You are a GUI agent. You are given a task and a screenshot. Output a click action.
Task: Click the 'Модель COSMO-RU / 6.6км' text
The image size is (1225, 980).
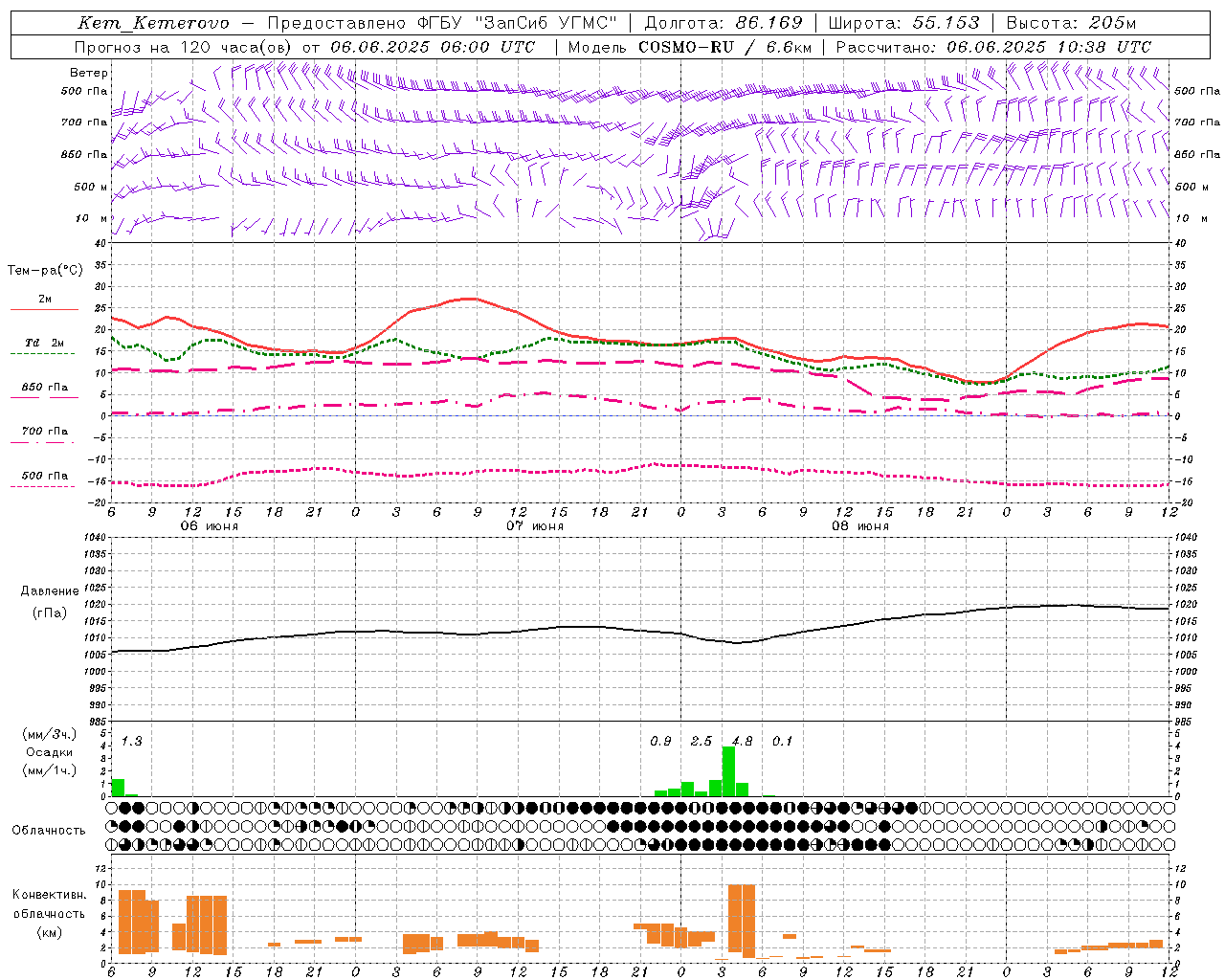point(690,47)
